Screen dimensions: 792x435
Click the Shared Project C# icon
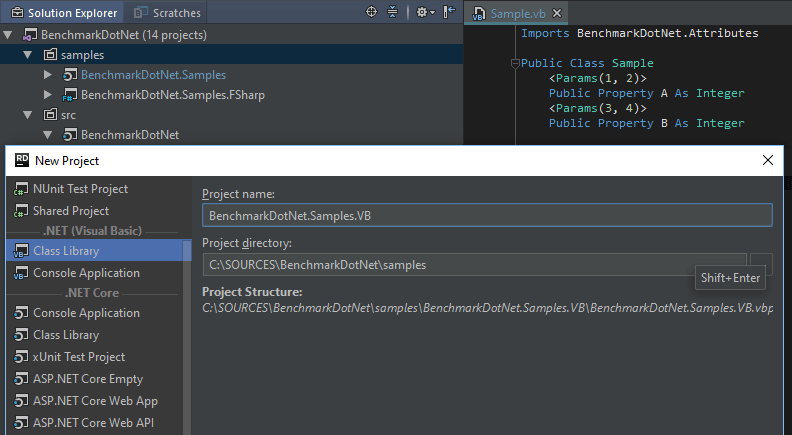21,211
